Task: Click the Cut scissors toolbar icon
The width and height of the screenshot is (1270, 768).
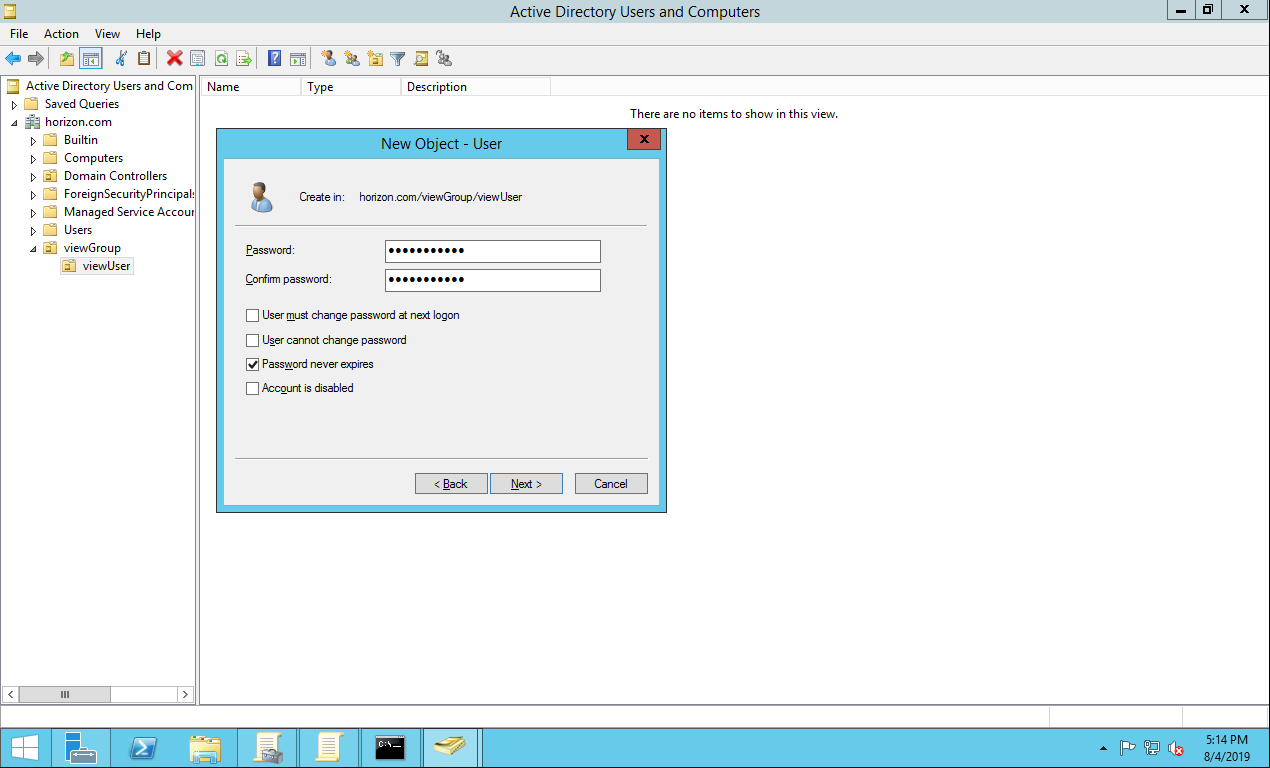Action: pyautogui.click(x=121, y=59)
